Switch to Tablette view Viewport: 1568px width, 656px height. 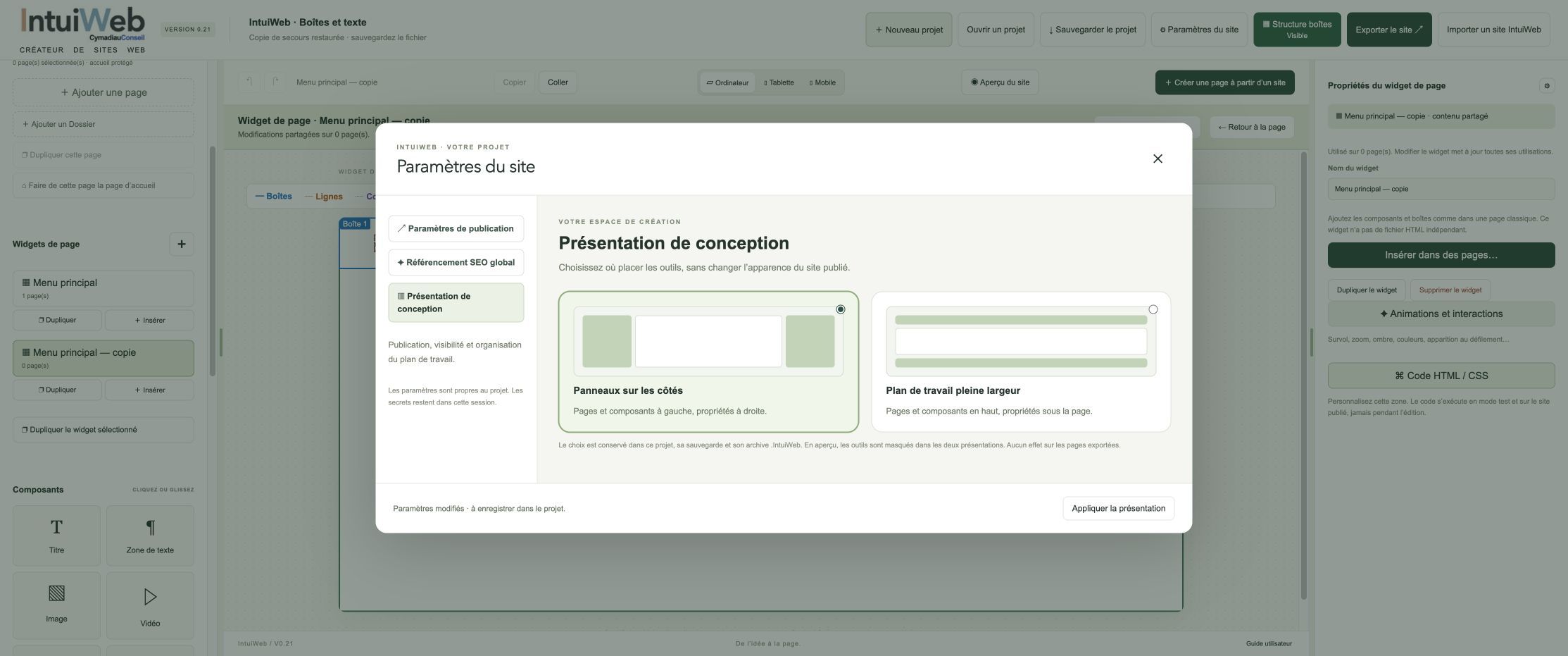[x=779, y=82]
